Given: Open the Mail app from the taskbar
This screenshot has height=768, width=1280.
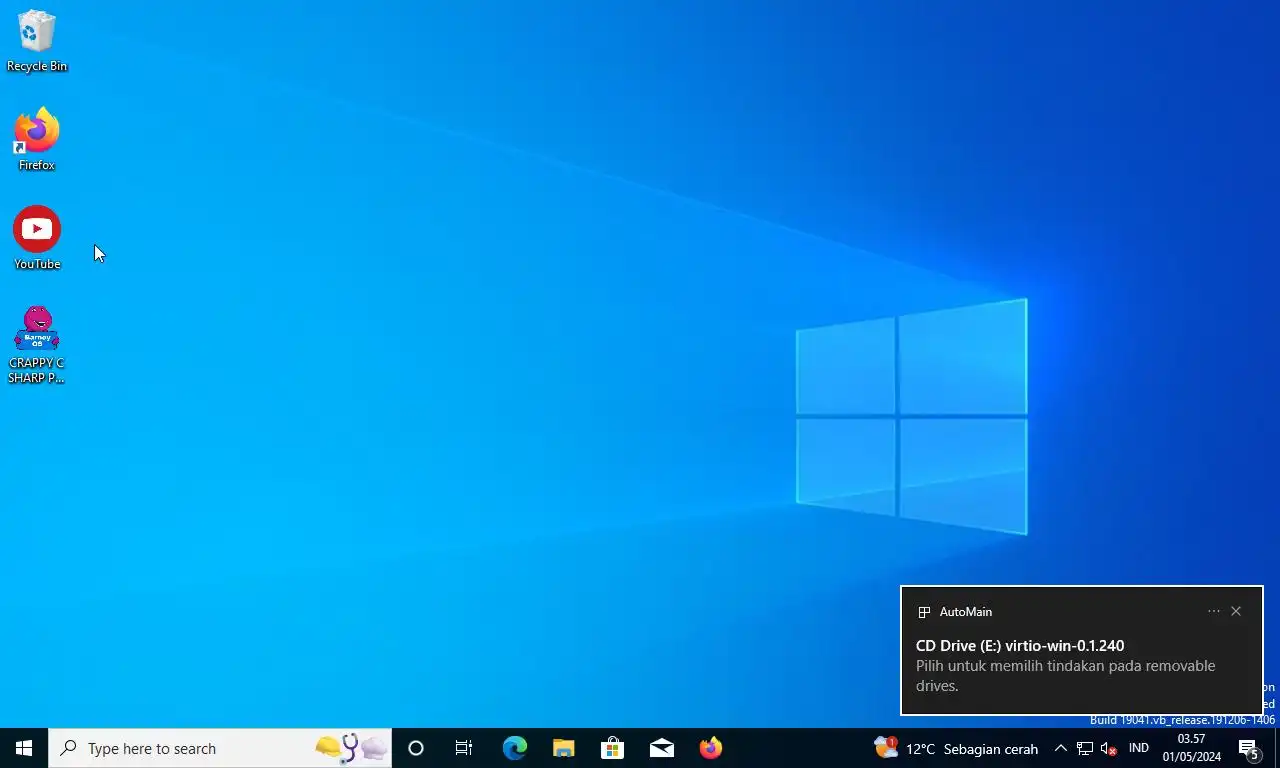Looking at the screenshot, I should [661, 748].
